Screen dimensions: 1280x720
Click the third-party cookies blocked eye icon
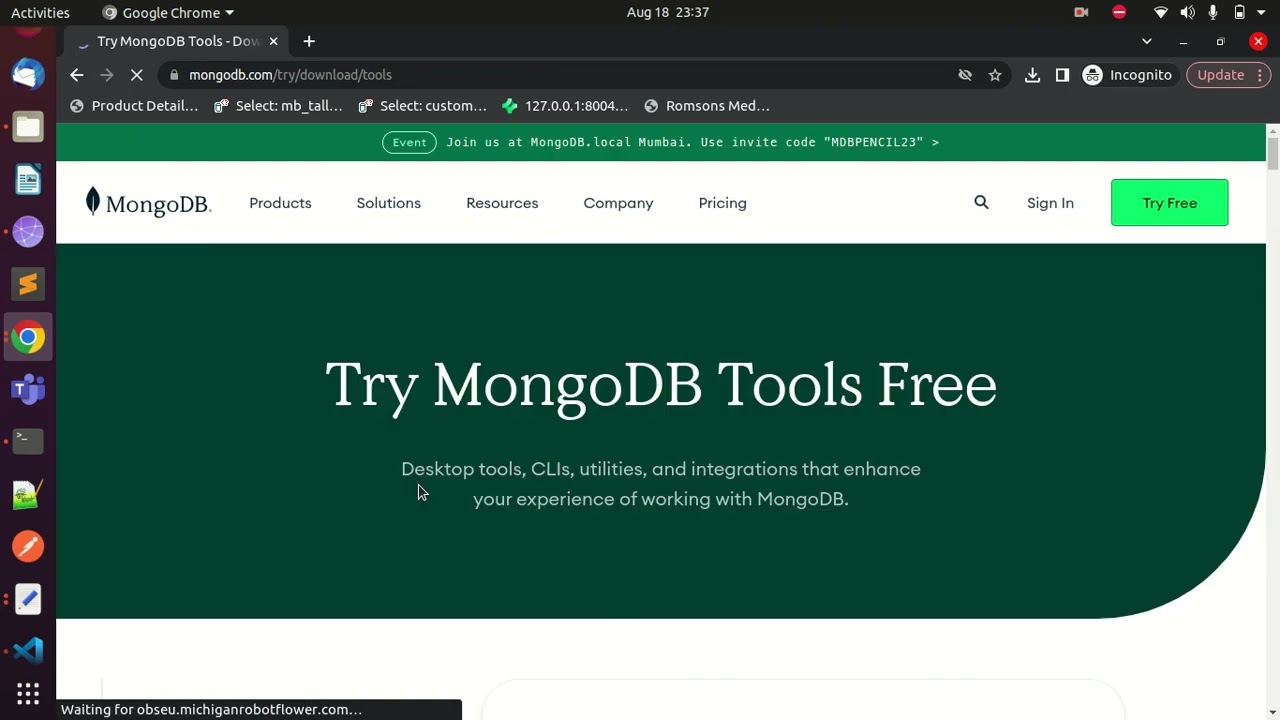[965, 75]
